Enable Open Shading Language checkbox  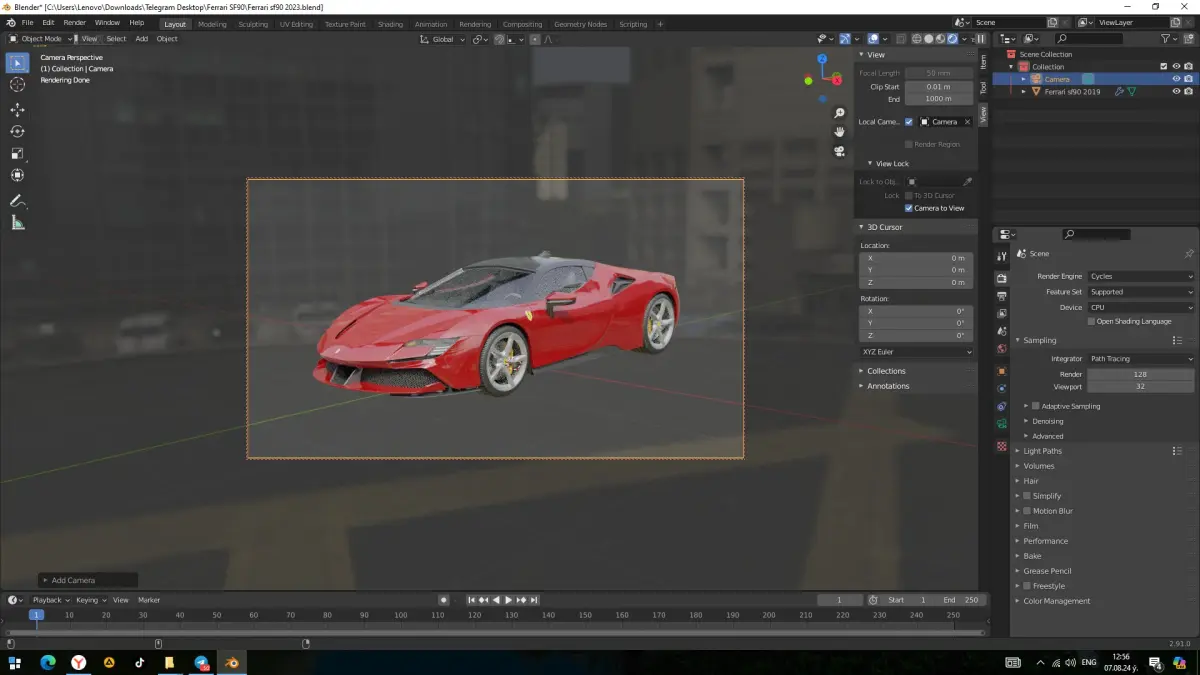pos(1091,322)
